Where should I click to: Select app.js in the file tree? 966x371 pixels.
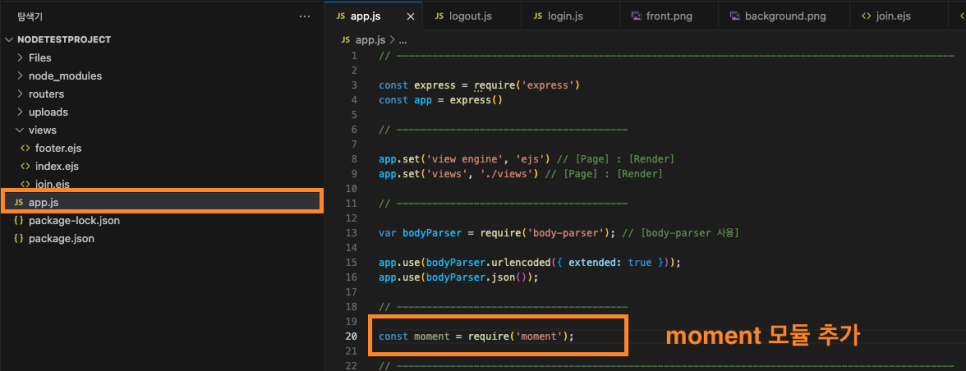[x=162, y=202]
